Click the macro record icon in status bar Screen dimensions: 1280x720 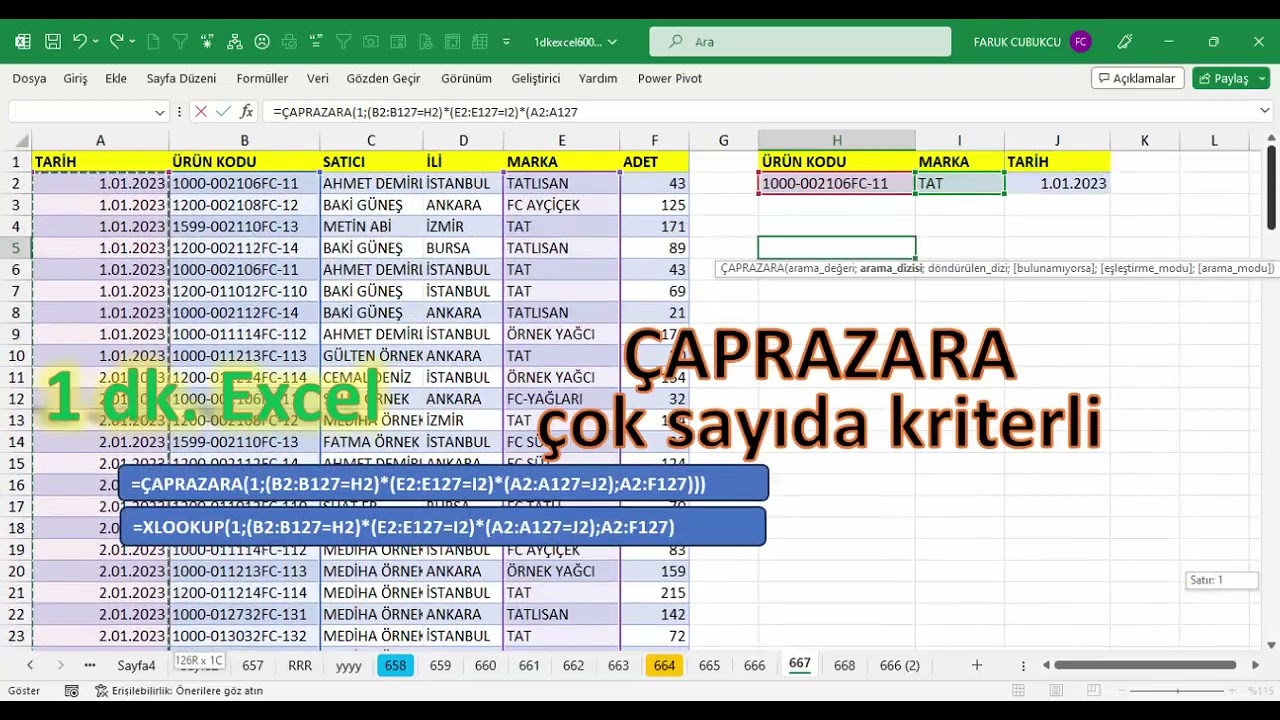point(71,691)
